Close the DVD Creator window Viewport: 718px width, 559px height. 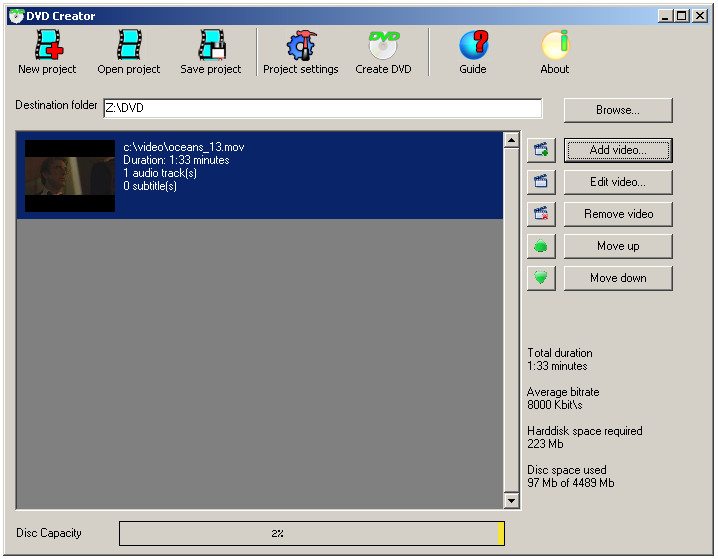tap(700, 16)
